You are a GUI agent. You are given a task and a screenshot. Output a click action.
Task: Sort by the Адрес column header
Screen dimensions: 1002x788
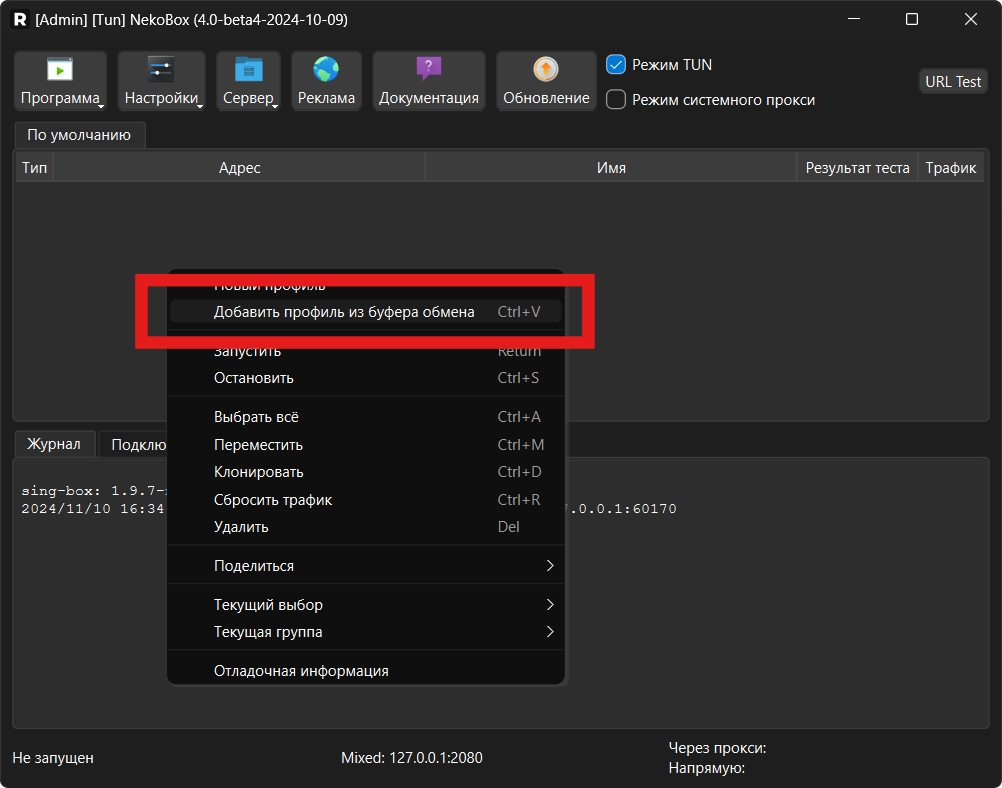[239, 168]
